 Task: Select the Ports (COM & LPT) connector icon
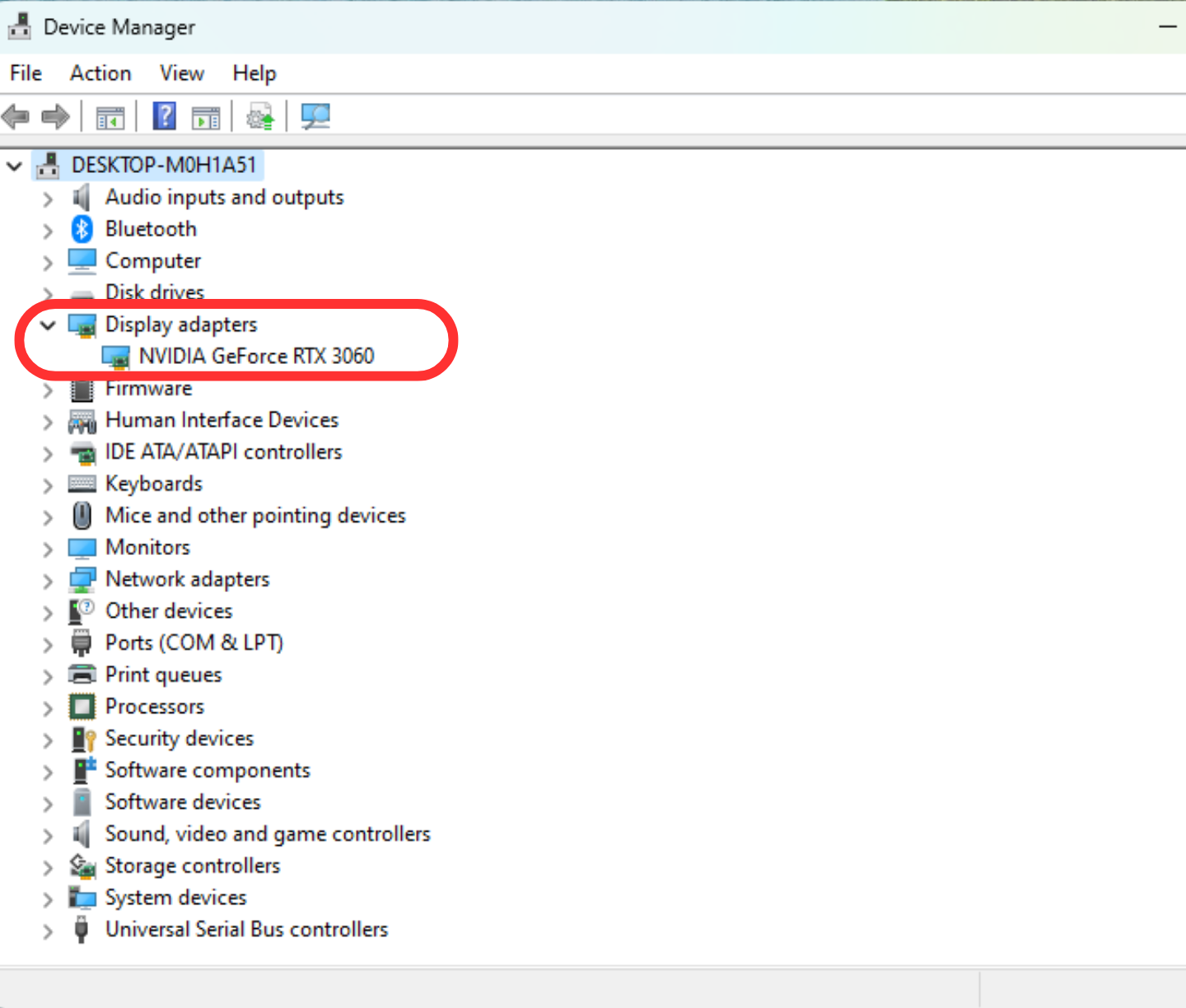[x=81, y=643]
